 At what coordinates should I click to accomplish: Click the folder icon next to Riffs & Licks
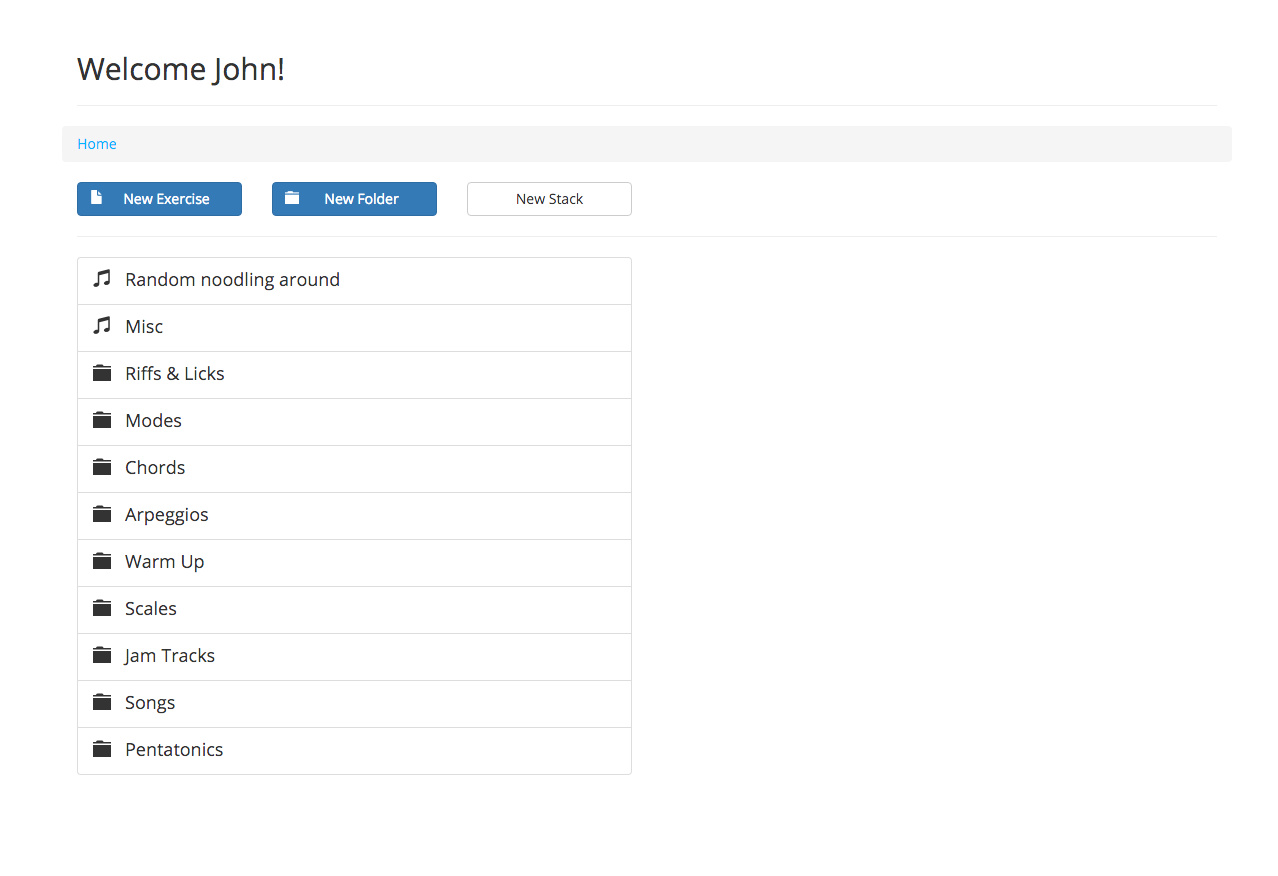[101, 373]
